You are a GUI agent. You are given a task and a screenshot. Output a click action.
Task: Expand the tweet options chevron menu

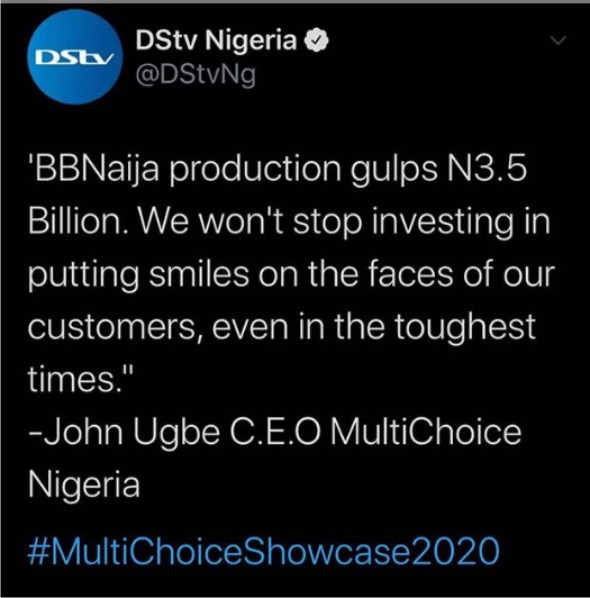tap(559, 40)
